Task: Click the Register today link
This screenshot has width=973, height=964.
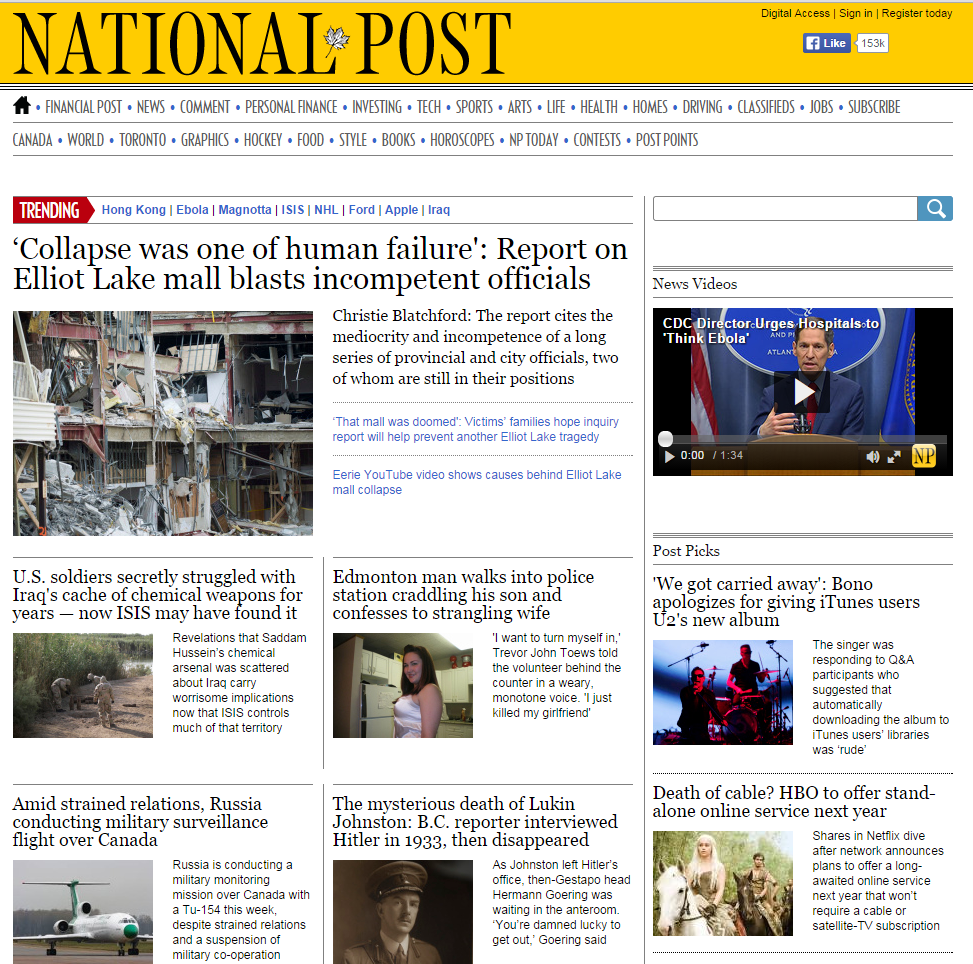Action: point(917,13)
